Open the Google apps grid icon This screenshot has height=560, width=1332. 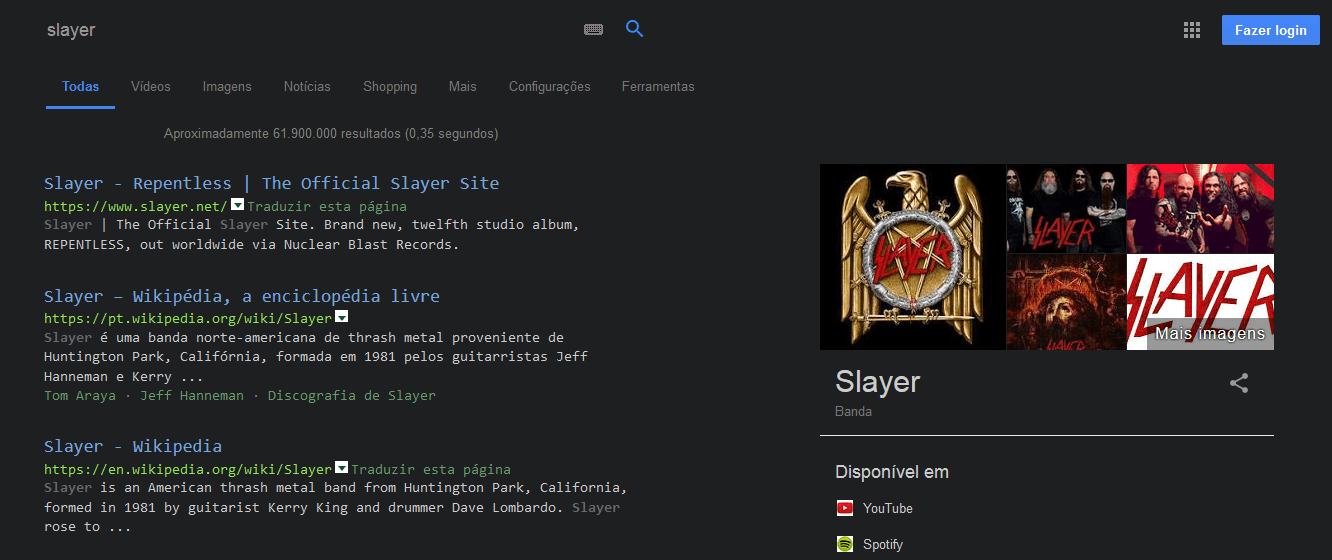1191,30
